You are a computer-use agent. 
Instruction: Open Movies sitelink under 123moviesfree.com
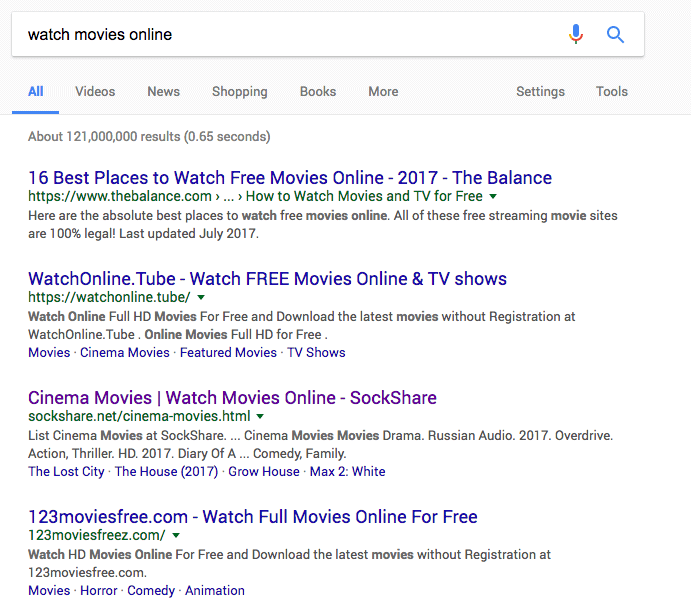[x=49, y=591]
